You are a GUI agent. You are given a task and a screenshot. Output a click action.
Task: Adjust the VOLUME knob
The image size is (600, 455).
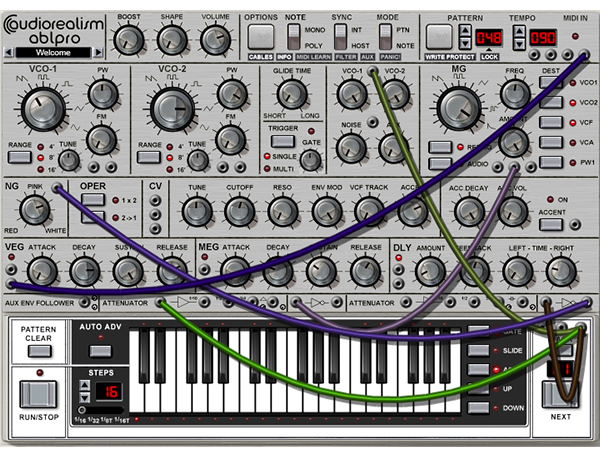pyautogui.click(x=215, y=40)
